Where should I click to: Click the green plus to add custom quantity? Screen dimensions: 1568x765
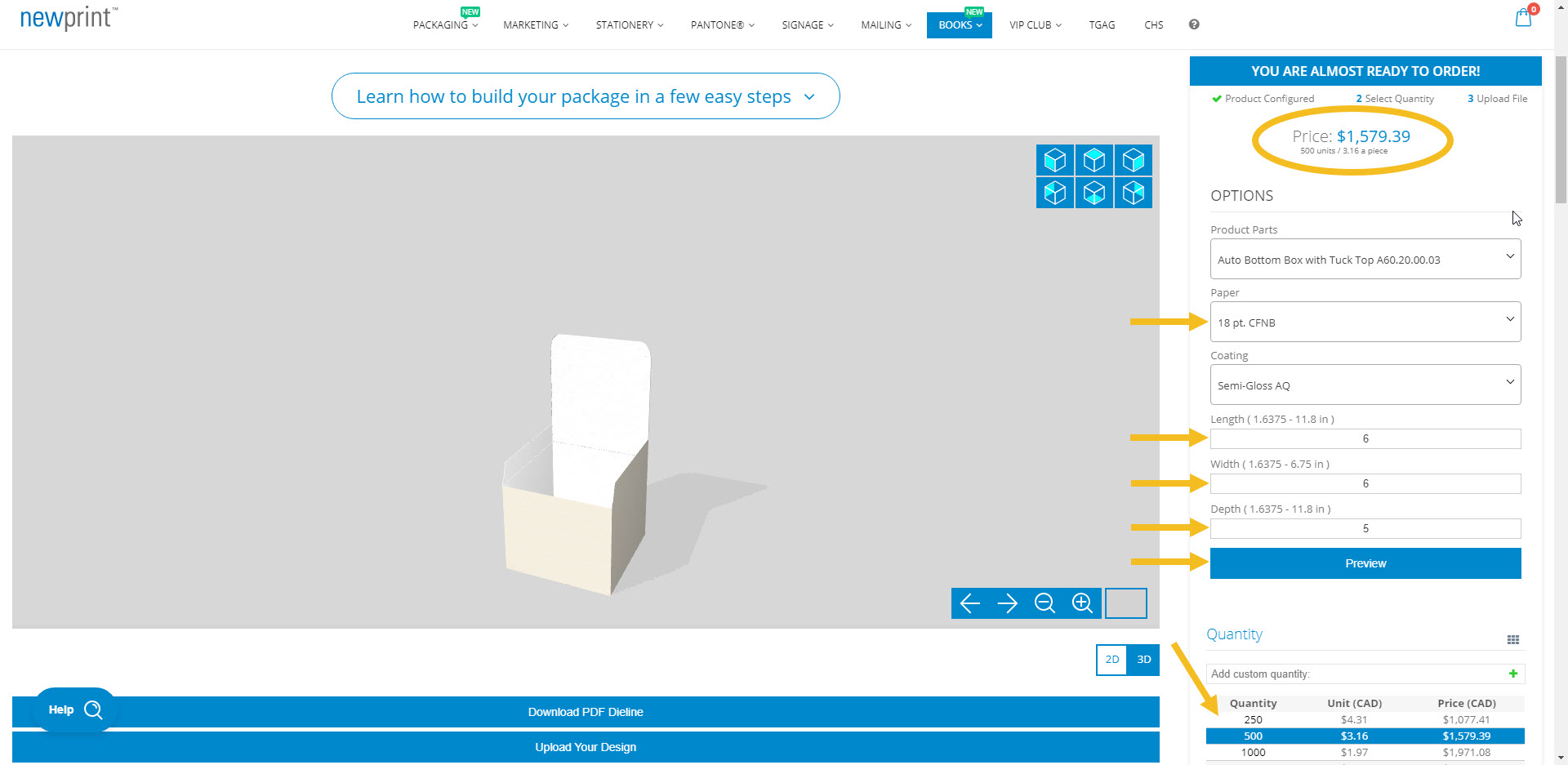coord(1513,674)
